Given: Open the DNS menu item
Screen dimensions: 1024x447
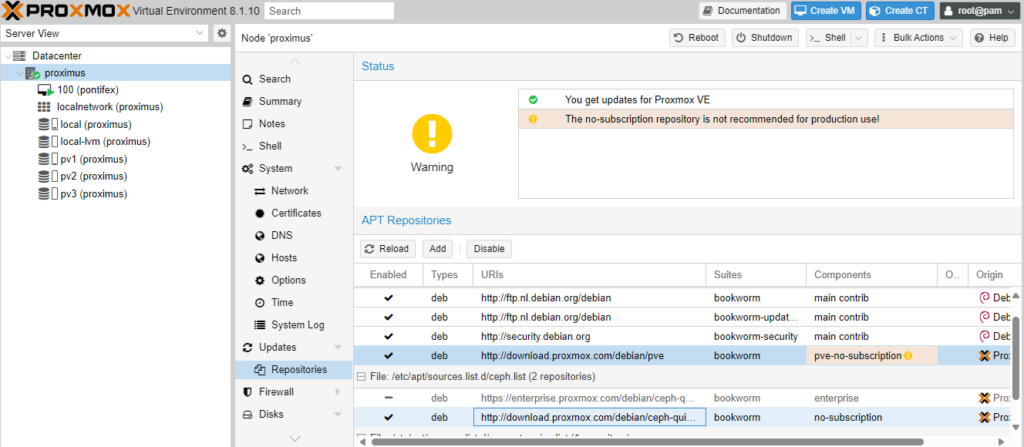Looking at the screenshot, I should 293,235.
